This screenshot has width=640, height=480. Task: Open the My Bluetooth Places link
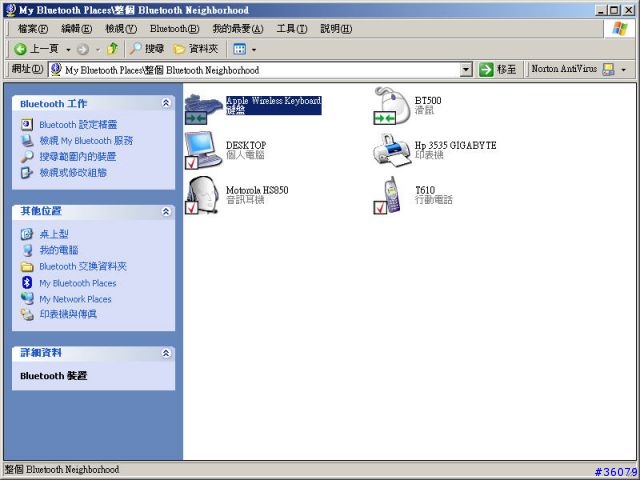[x=78, y=283]
